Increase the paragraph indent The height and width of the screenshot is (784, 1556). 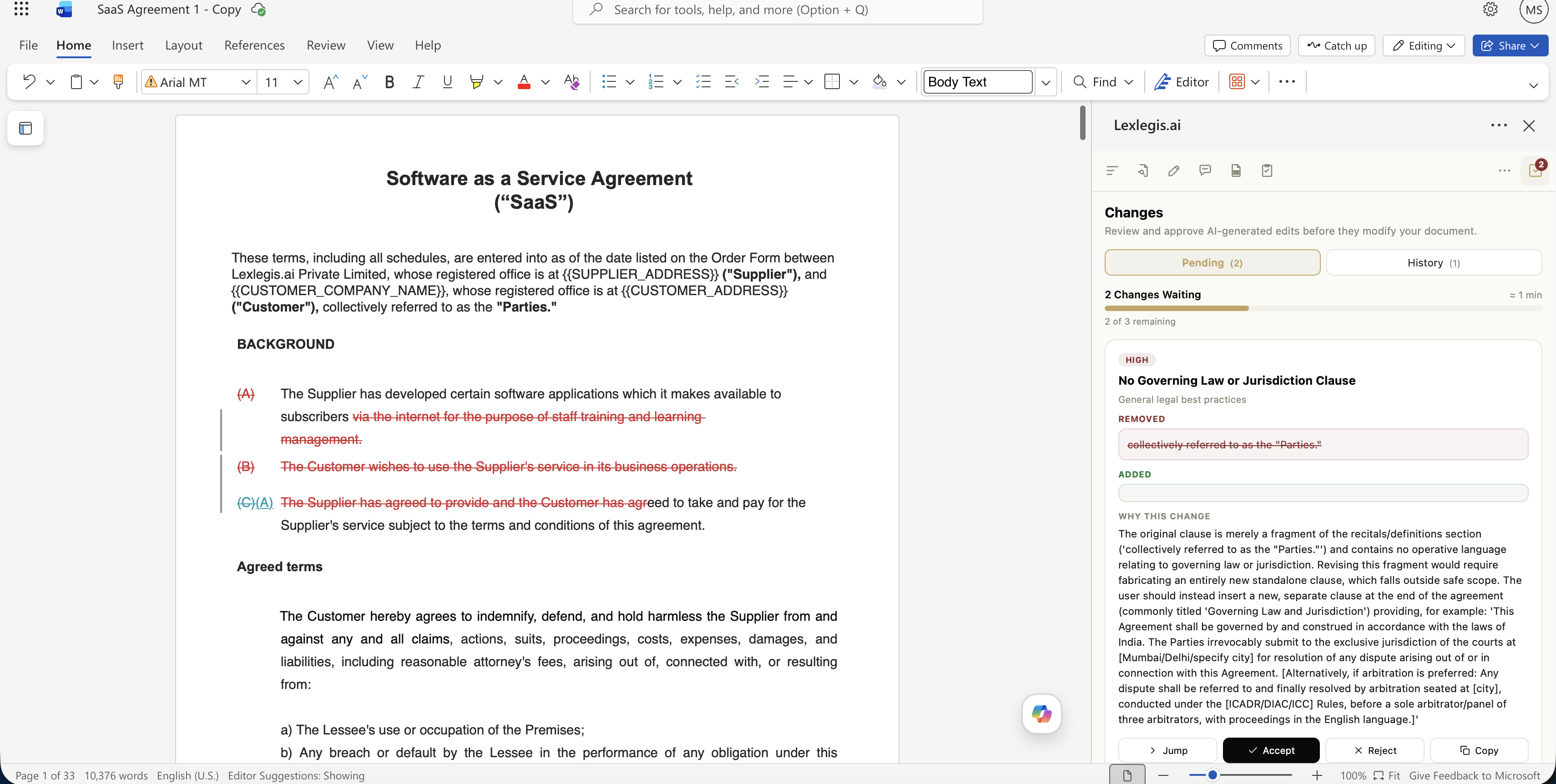pos(762,81)
